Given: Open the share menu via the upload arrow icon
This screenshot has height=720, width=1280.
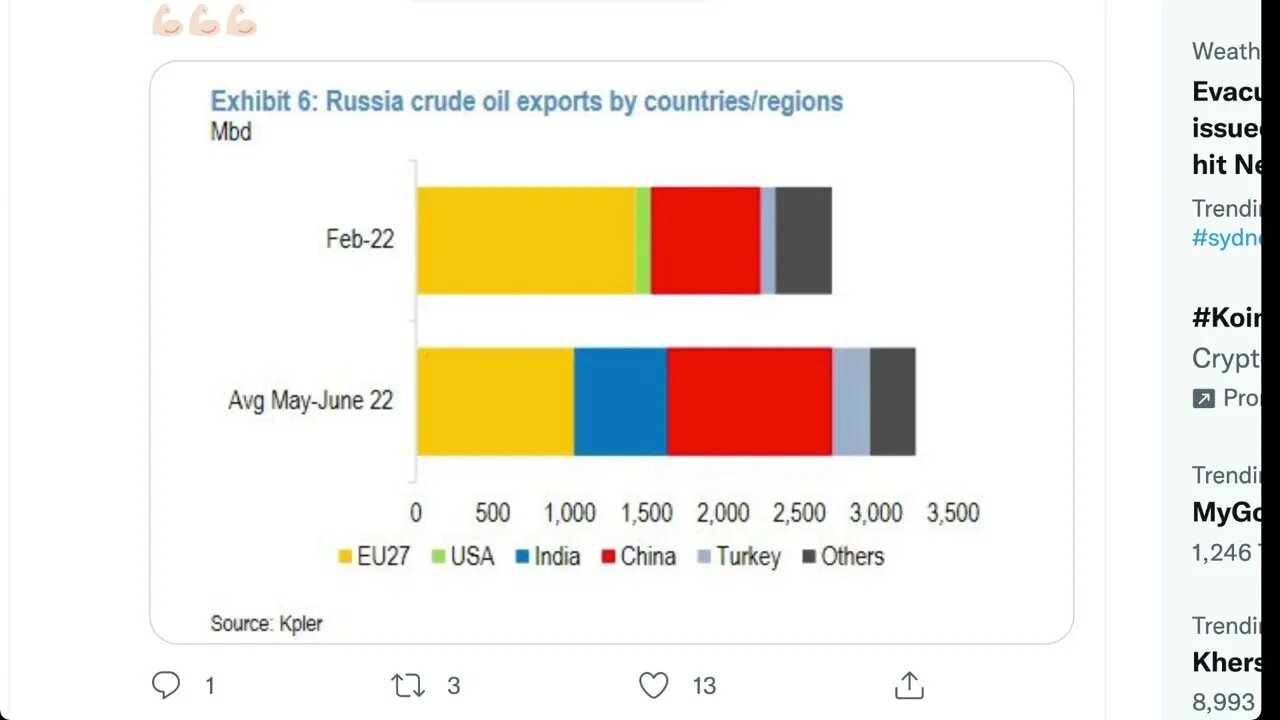Looking at the screenshot, I should point(908,685).
